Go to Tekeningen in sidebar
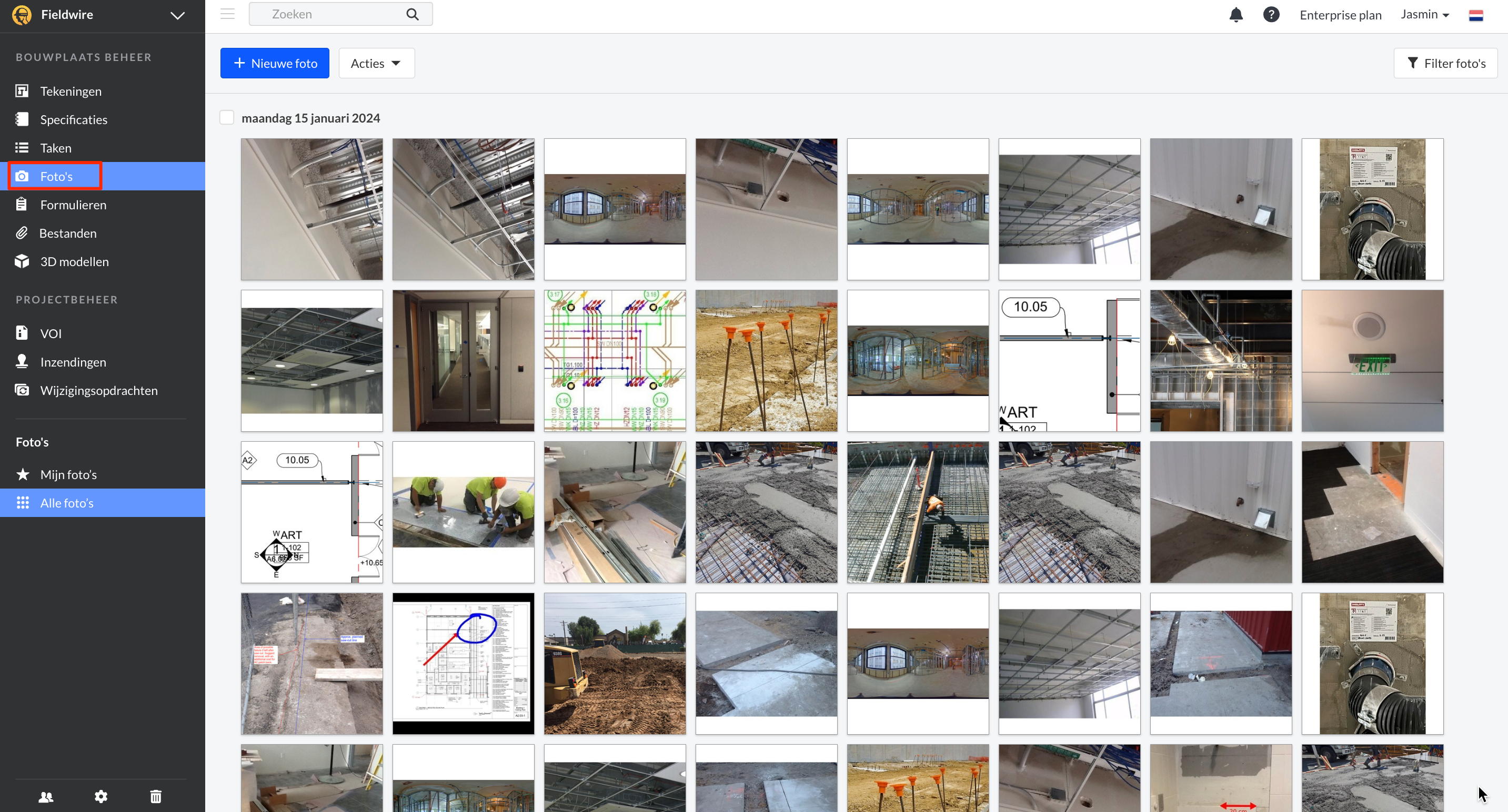This screenshot has width=1508, height=812. point(71,92)
